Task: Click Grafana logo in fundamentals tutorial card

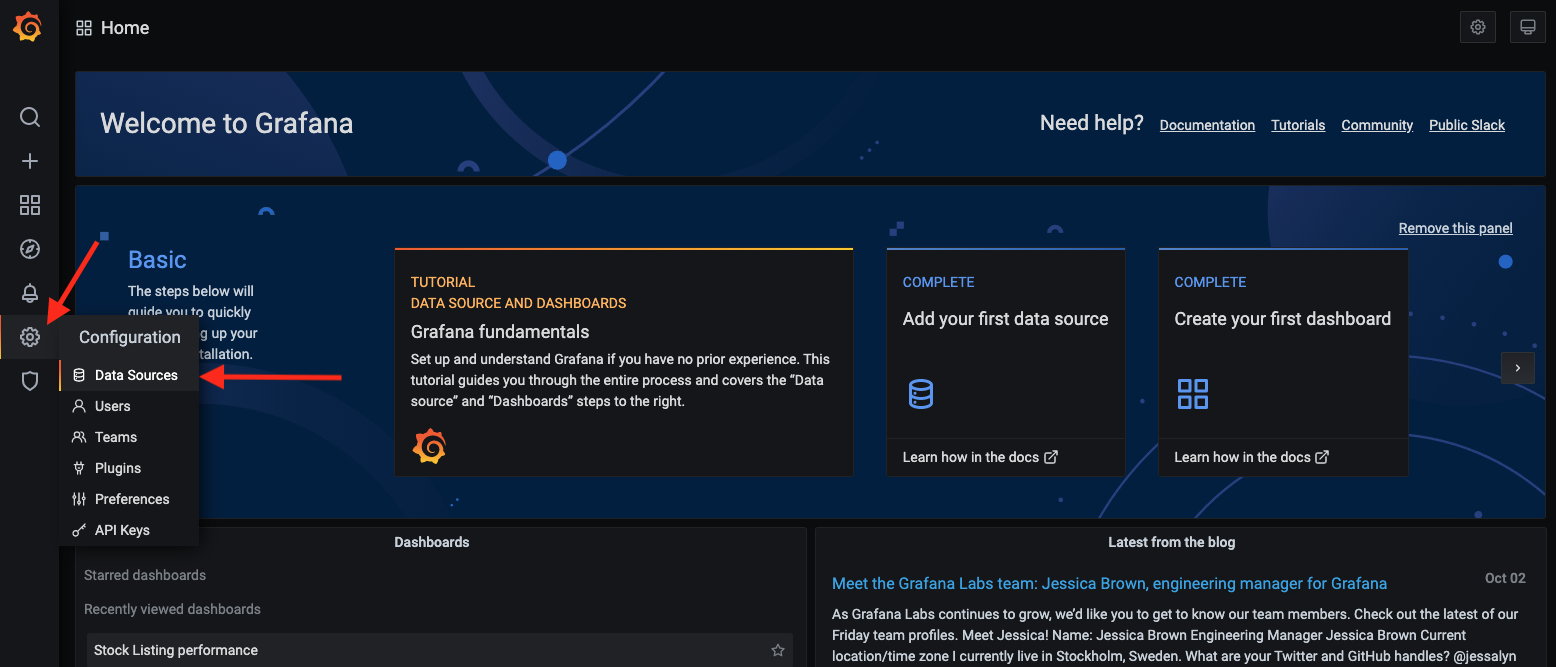Action: [429, 445]
